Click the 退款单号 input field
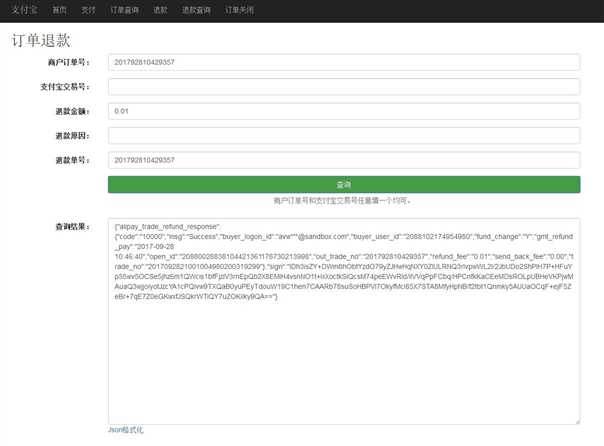Image resolution: width=604 pixels, height=446 pixels. pos(344,160)
